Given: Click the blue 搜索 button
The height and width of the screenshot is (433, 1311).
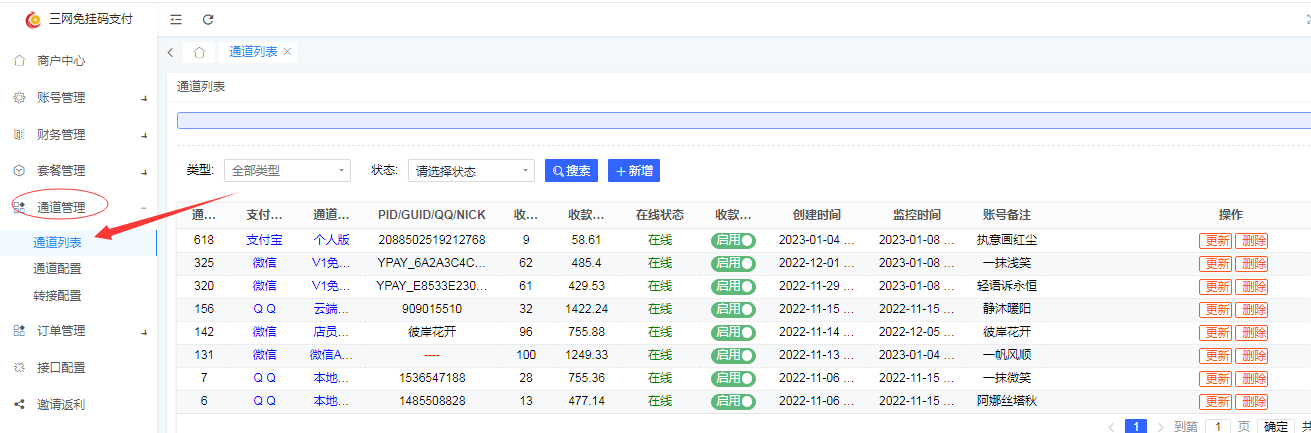Looking at the screenshot, I should pyautogui.click(x=572, y=171).
